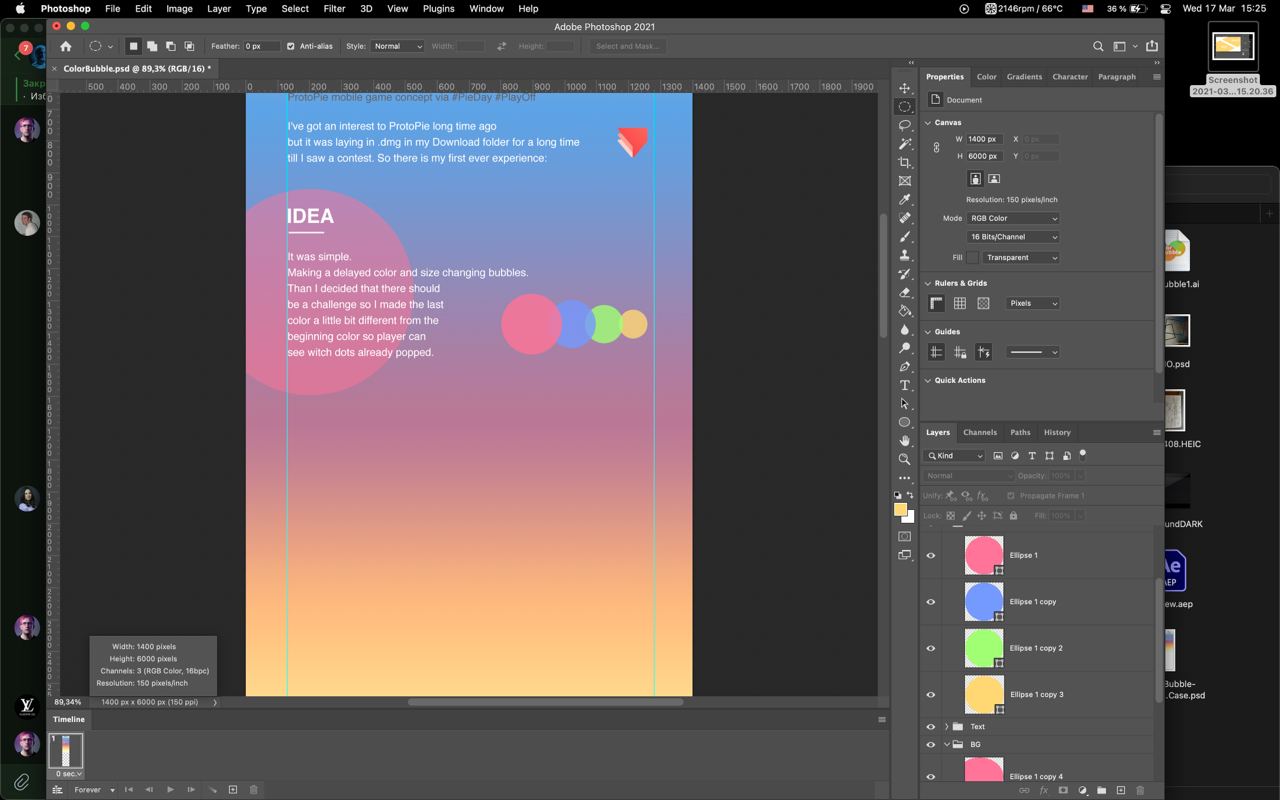This screenshot has width=1280, height=800.
Task: Toggle visibility of Ellipse 1 copy 2 layer
Action: click(931, 649)
